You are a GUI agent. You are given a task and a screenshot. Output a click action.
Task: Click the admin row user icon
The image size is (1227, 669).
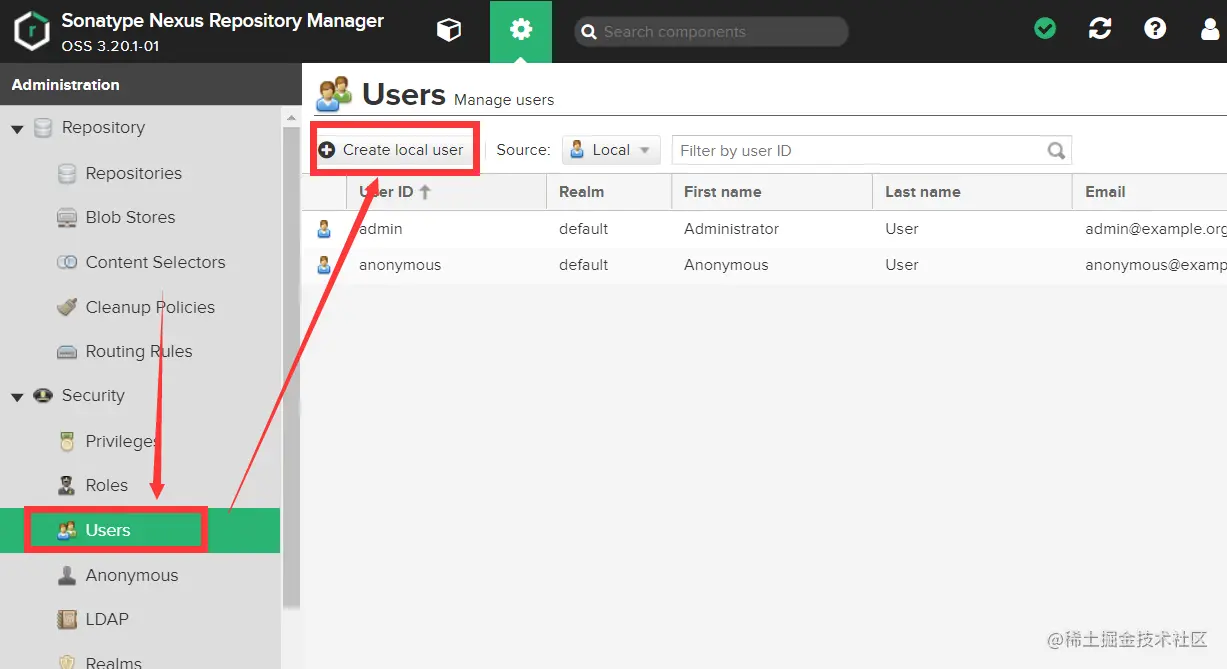tap(324, 229)
